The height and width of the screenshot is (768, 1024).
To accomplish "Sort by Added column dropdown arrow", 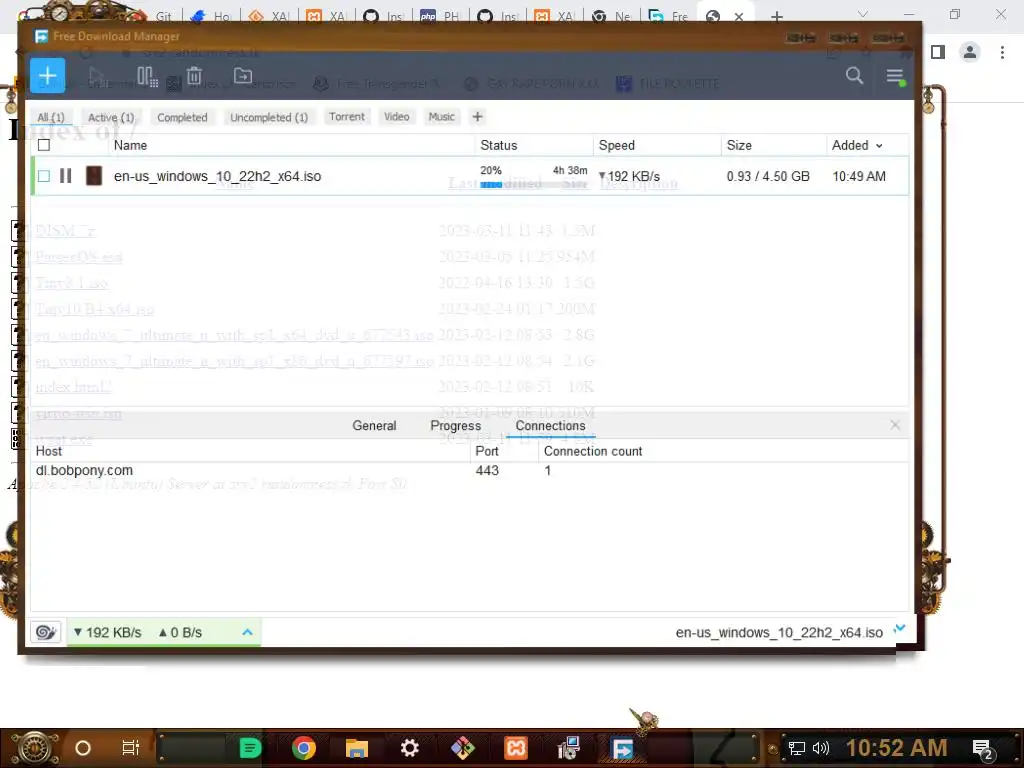I will pos(879,146).
